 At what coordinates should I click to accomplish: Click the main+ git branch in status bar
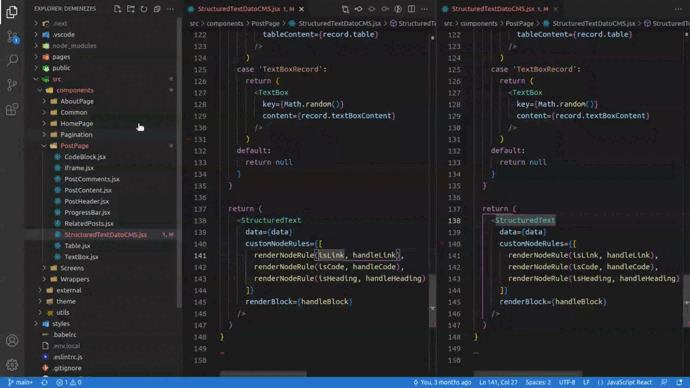20,382
